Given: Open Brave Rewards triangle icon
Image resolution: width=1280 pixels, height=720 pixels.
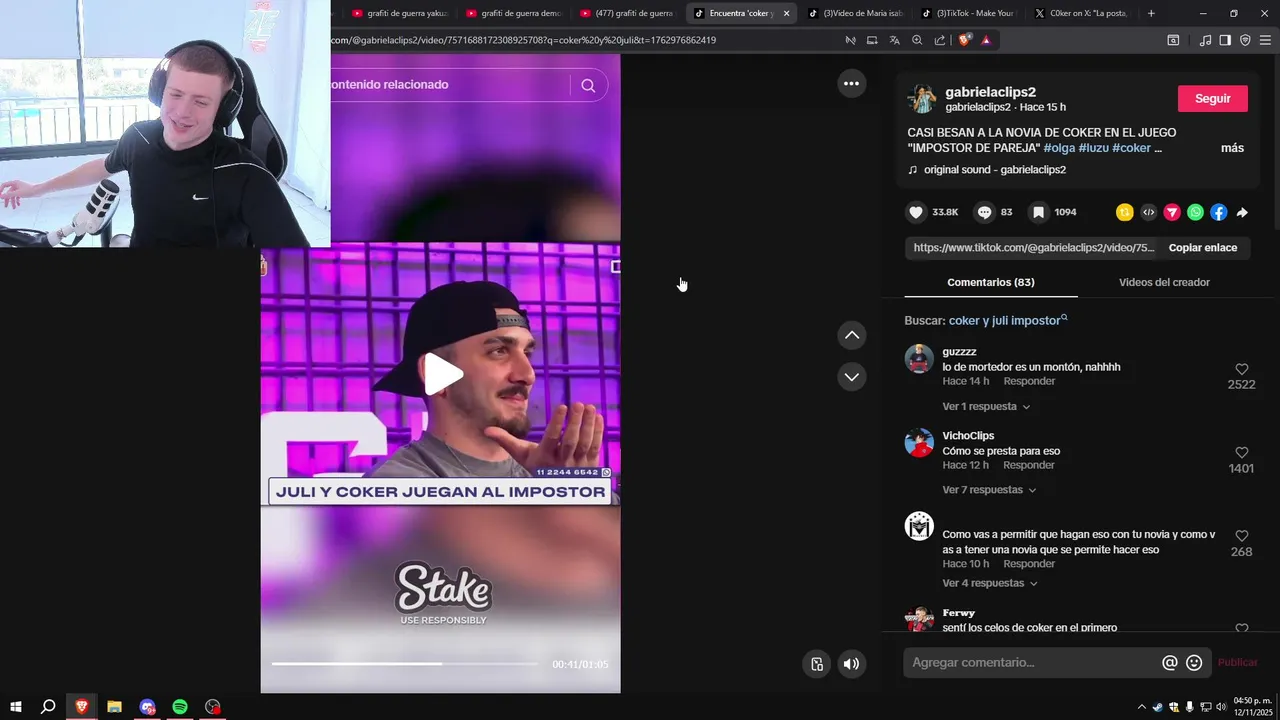Looking at the screenshot, I should click(986, 40).
